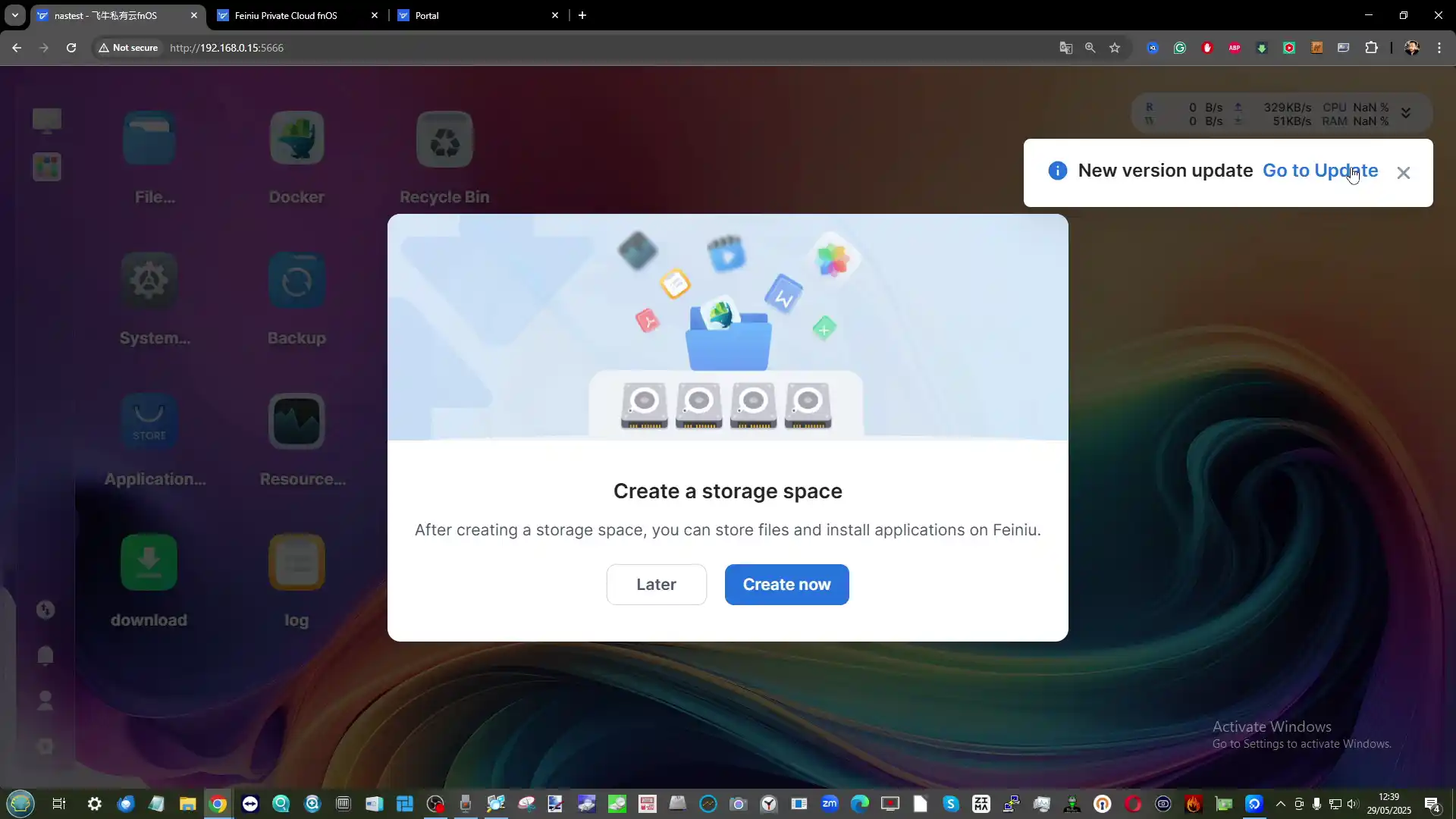Click the translate page icon
The height and width of the screenshot is (819, 1456).
tap(1066, 48)
